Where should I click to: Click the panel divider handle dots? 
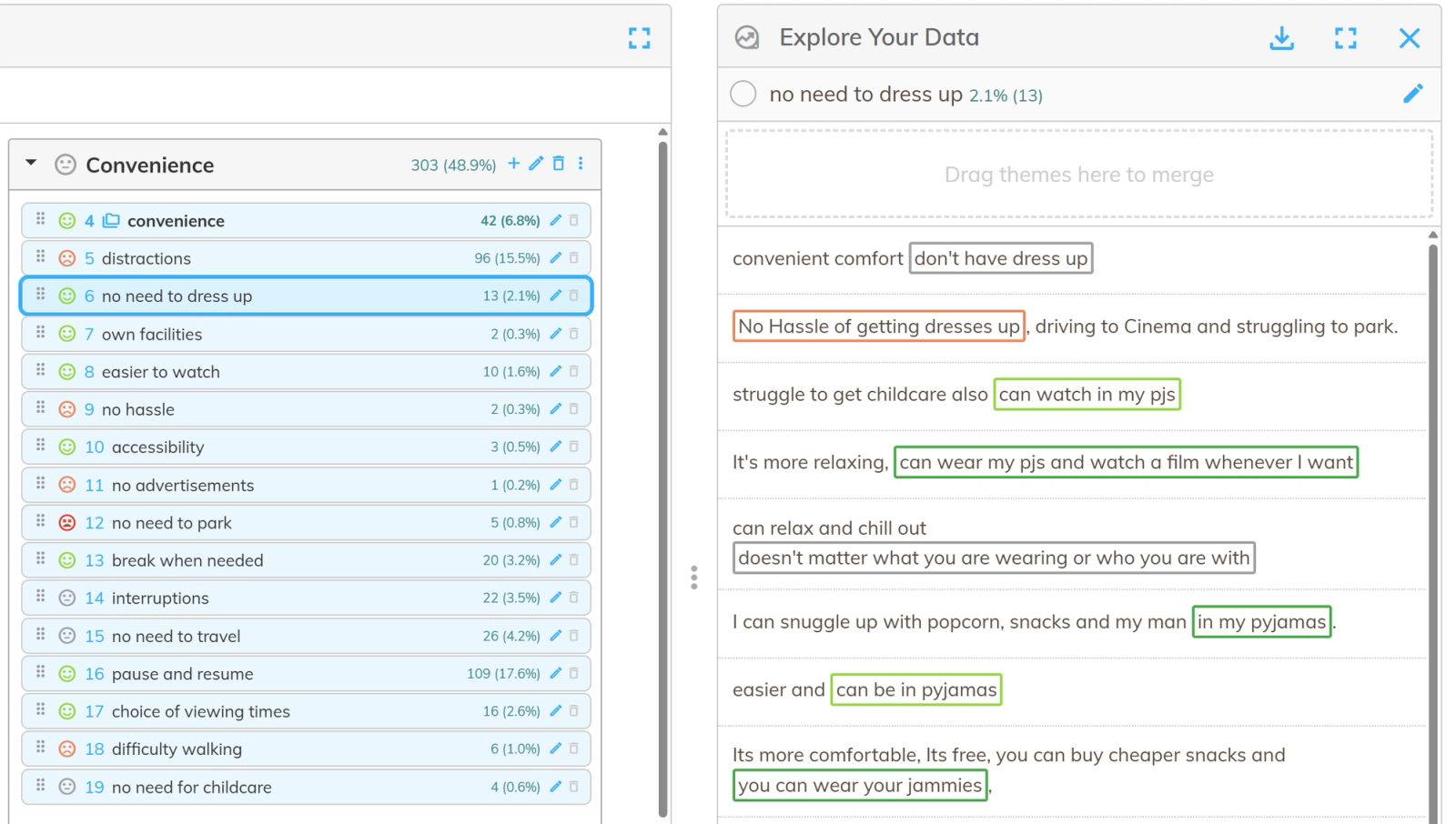pos(693,578)
